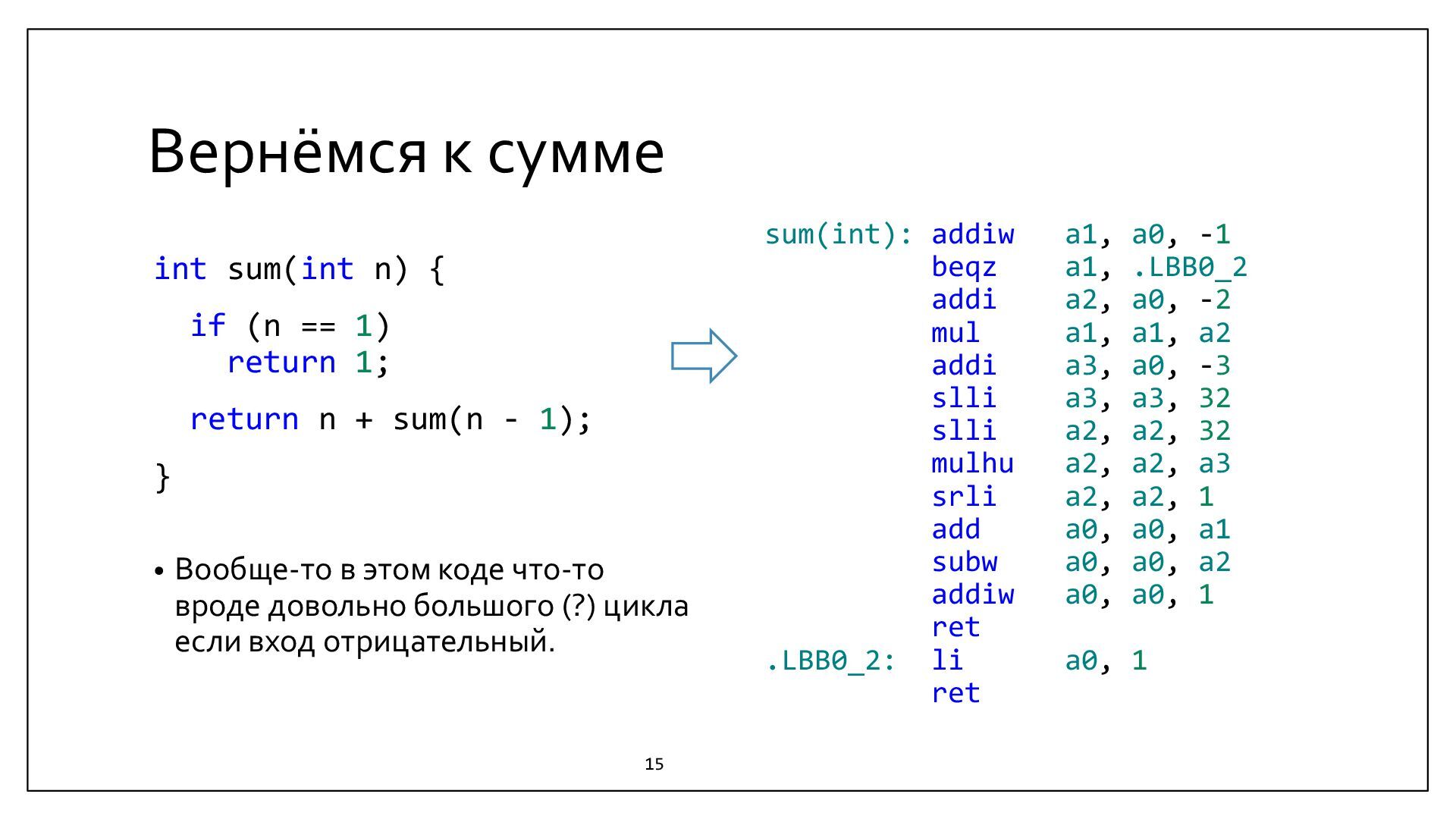Click the final "ret" instruction

tap(955, 693)
